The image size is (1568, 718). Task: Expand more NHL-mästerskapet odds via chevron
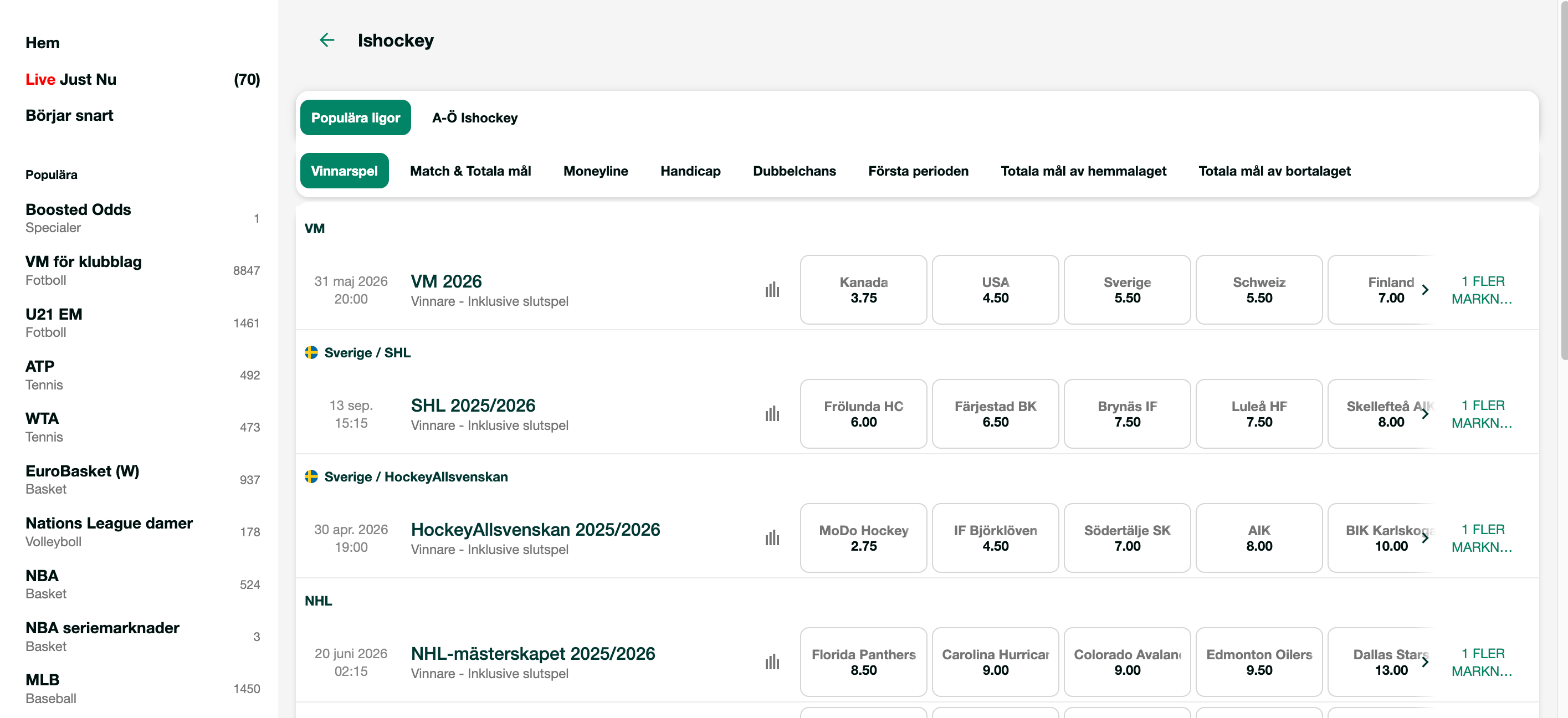(1424, 662)
